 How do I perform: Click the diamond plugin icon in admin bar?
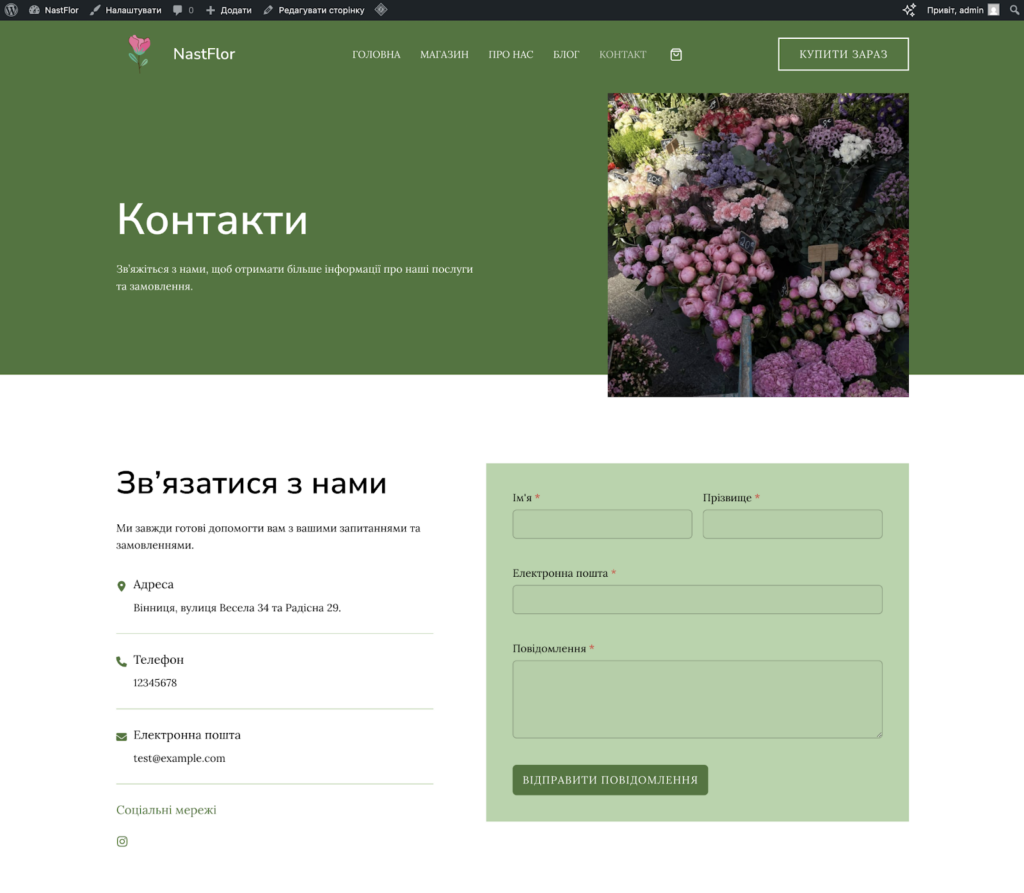click(x=381, y=10)
